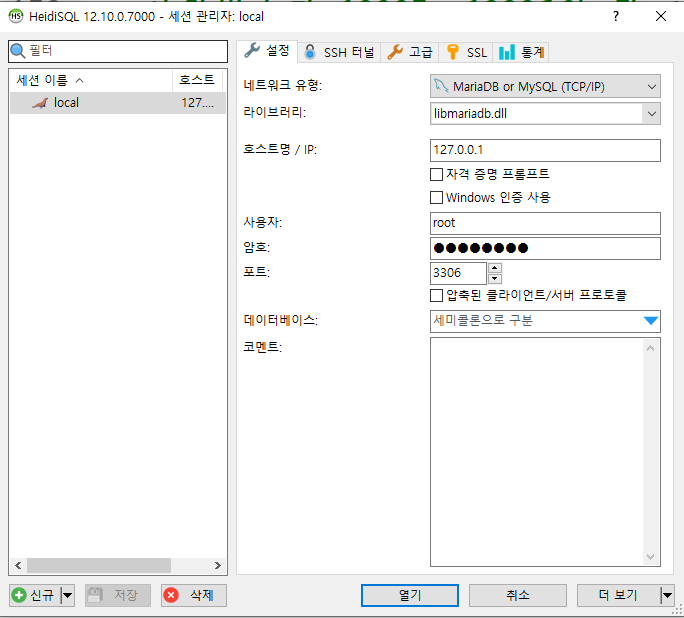684x618 pixels.
Task: Click comment box scroll down arrow
Action: [x=650, y=557]
